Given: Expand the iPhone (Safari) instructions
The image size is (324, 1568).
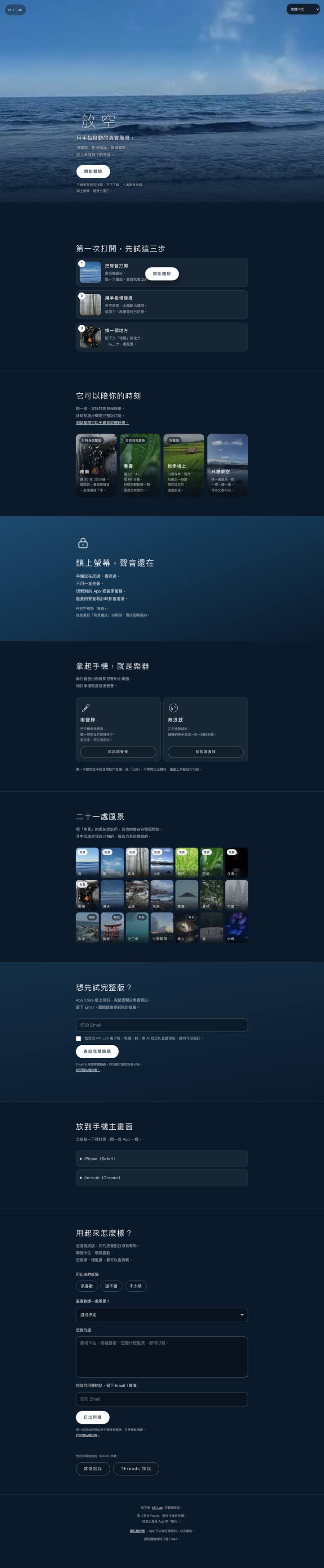Looking at the screenshot, I should (162, 1159).
